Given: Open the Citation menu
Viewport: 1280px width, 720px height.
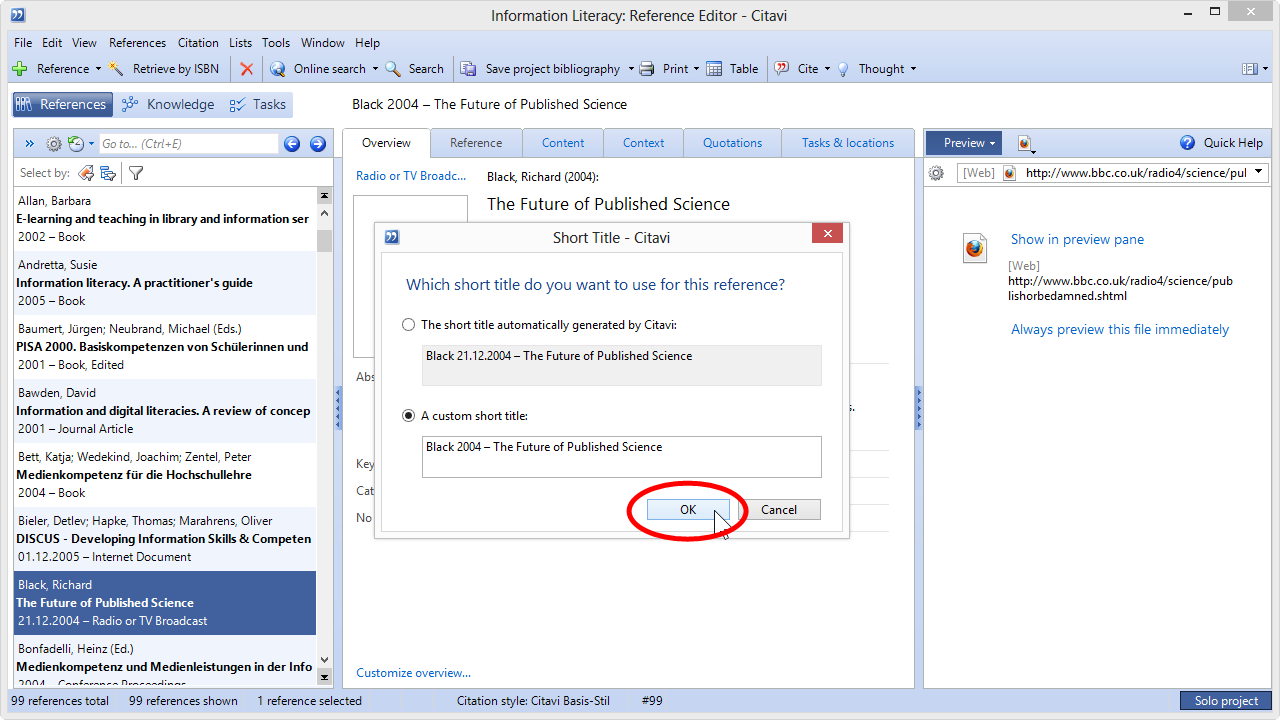Looking at the screenshot, I should [x=198, y=43].
